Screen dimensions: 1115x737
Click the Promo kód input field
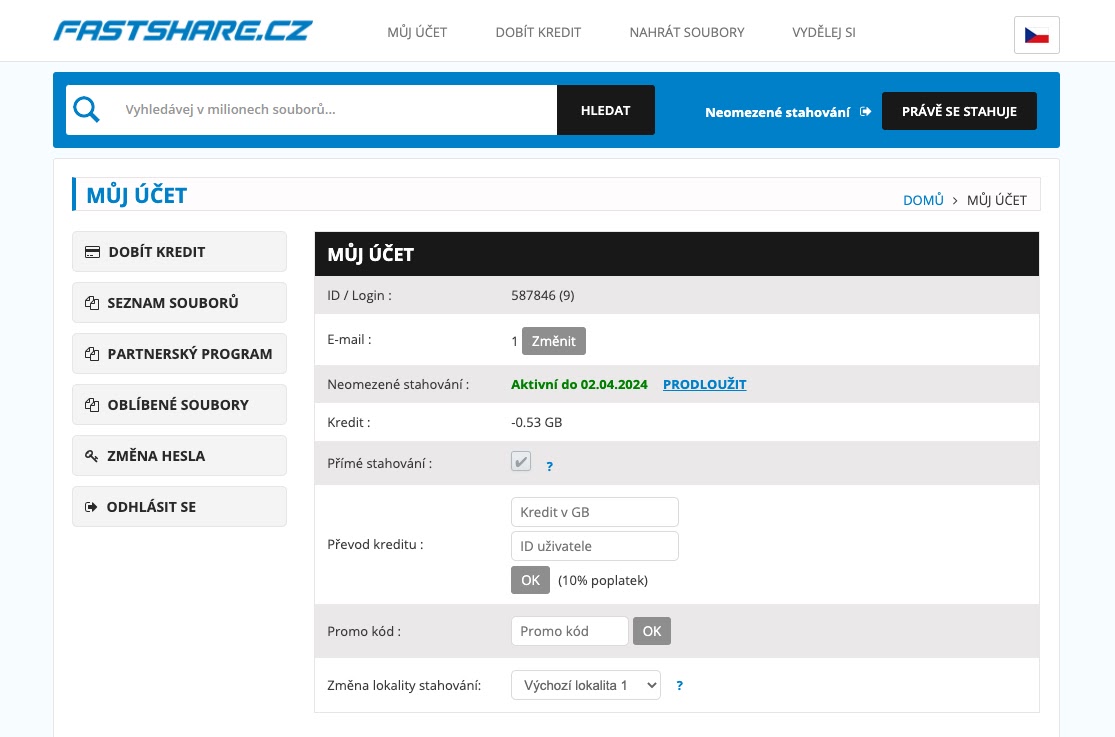(x=569, y=631)
